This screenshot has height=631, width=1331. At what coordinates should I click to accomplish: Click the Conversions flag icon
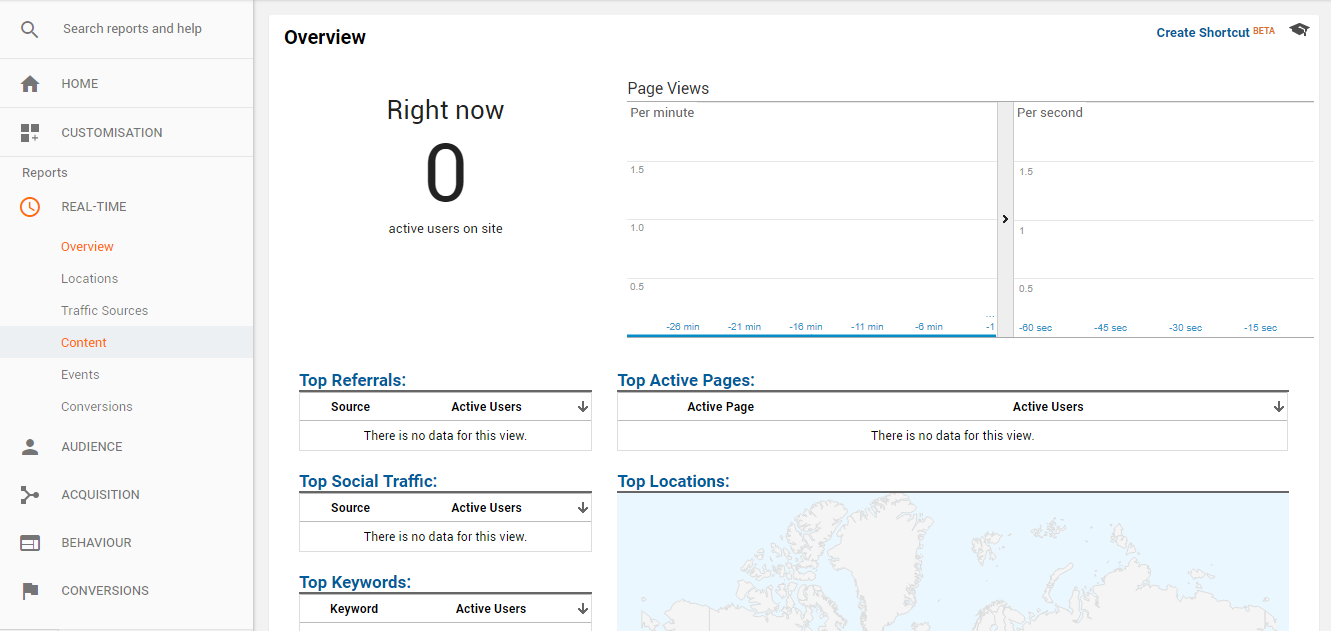tap(30, 591)
